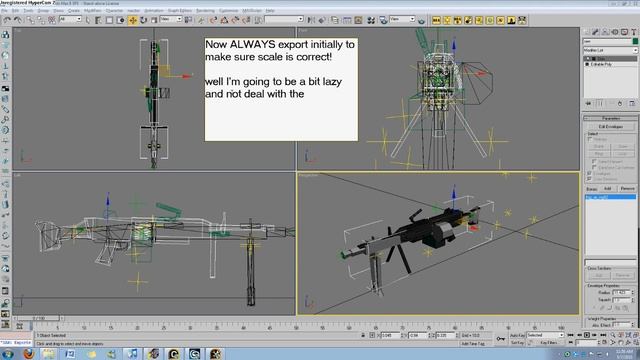
Task: Click the Bones Add button
Action: (607, 189)
